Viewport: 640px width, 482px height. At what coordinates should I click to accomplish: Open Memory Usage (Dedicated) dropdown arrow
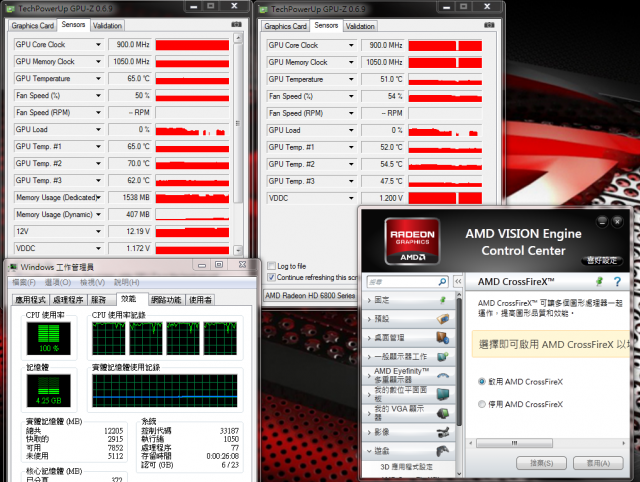click(x=98, y=197)
